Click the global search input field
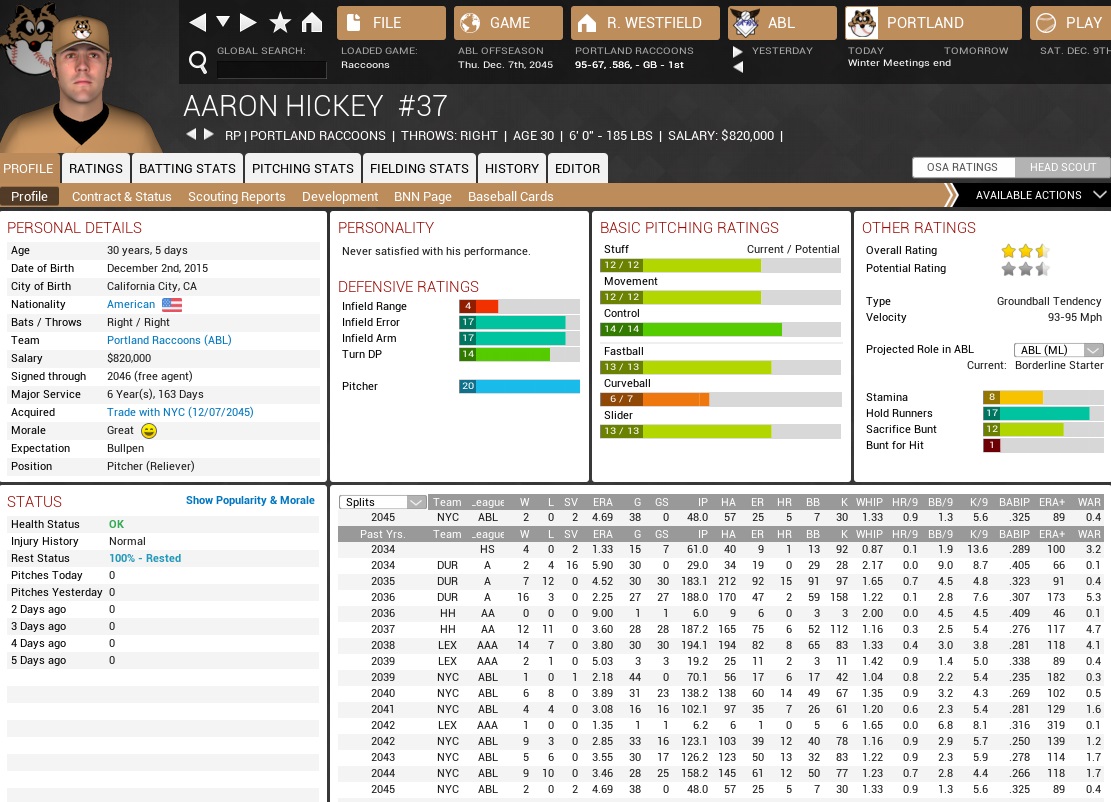The image size is (1111, 802). [x=271, y=69]
